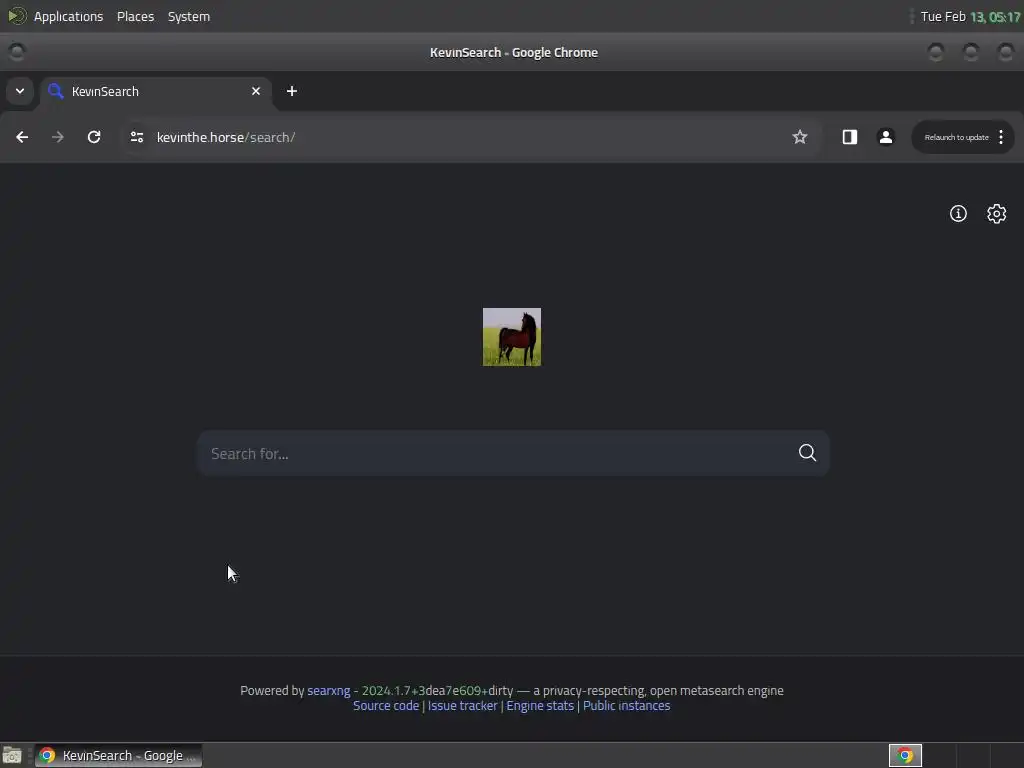Viewport: 1024px width, 768px height.
Task: Click the show desktop icon in taskbar
Action: (x=12, y=756)
